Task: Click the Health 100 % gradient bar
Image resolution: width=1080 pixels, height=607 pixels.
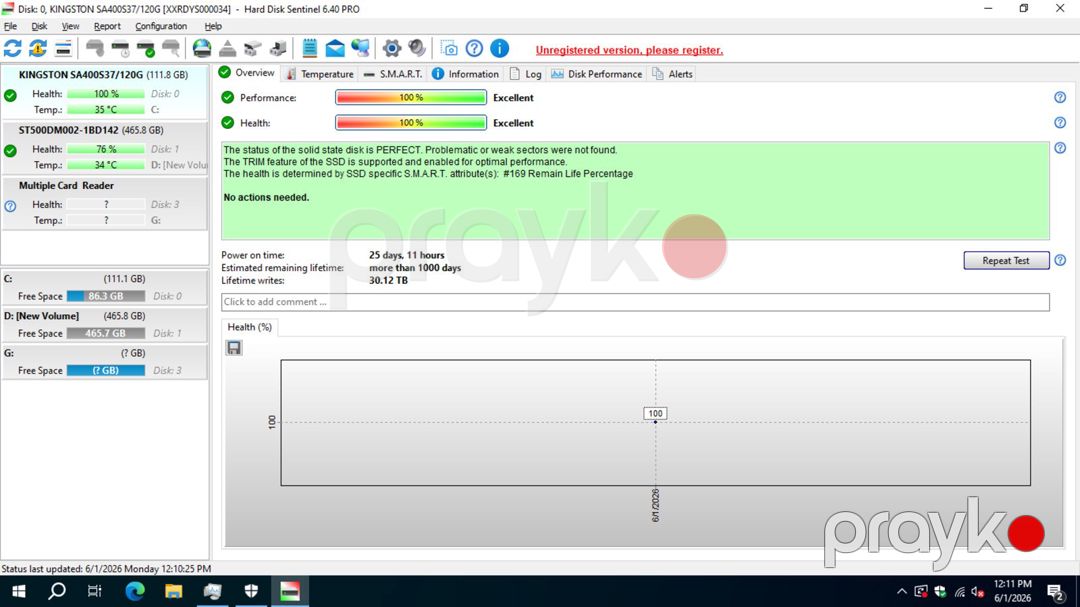Action: [411, 123]
